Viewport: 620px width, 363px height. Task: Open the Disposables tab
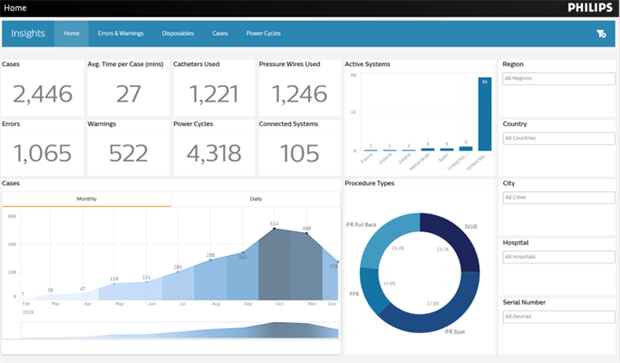[x=178, y=34]
